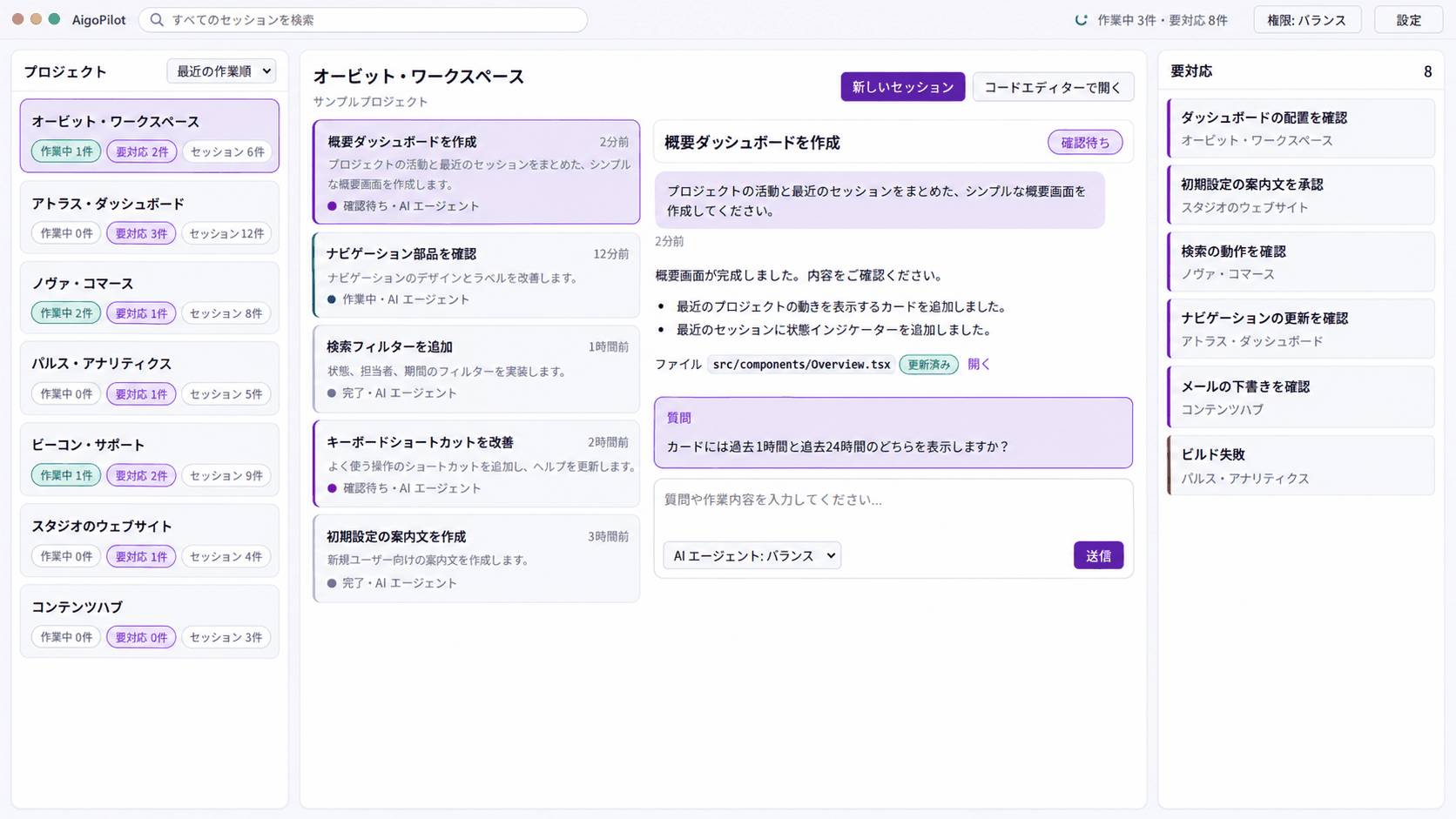1456x819 pixels.
Task: Click セッション 12件 badge on アトラス・ダッシュボード
Action: (x=226, y=233)
